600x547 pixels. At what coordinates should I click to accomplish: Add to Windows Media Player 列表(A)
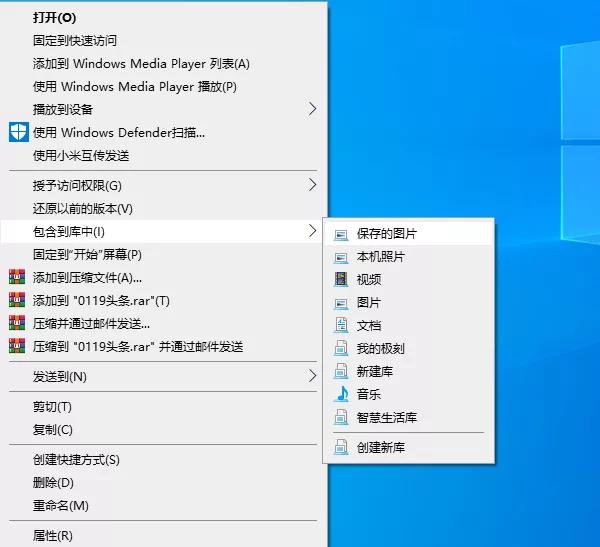click(164, 64)
